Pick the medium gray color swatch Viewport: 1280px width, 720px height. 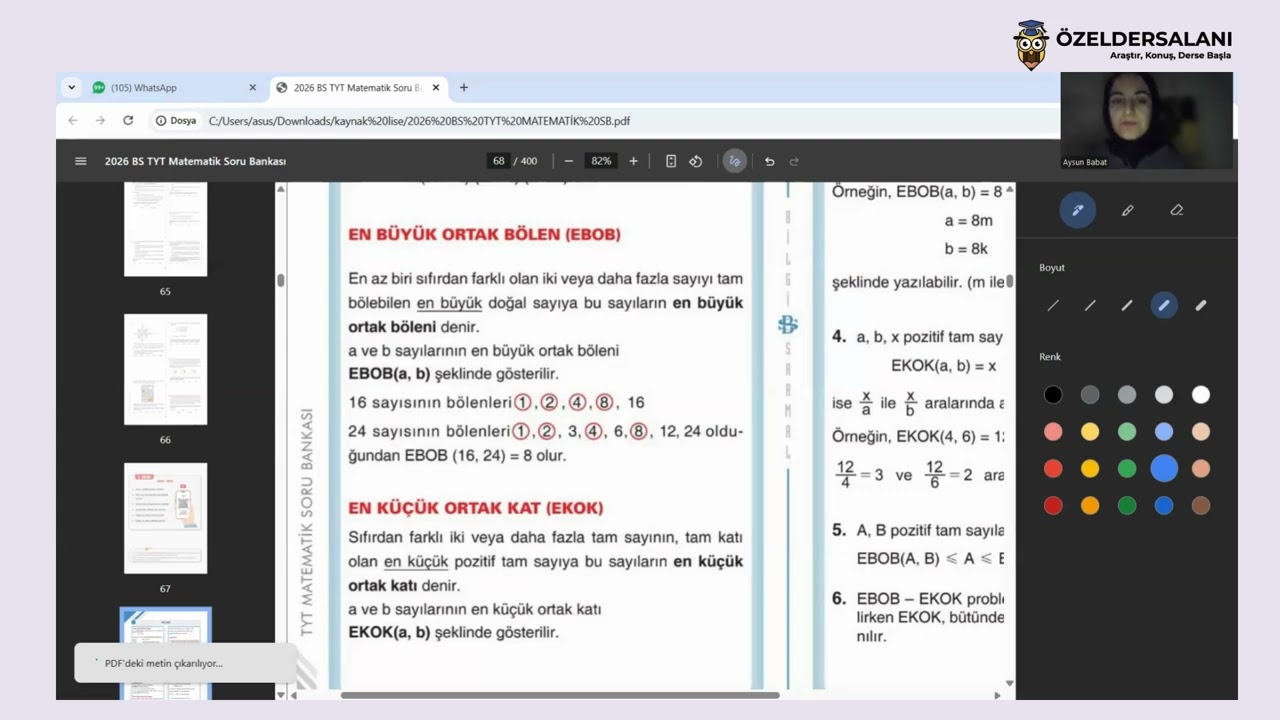click(x=1127, y=395)
